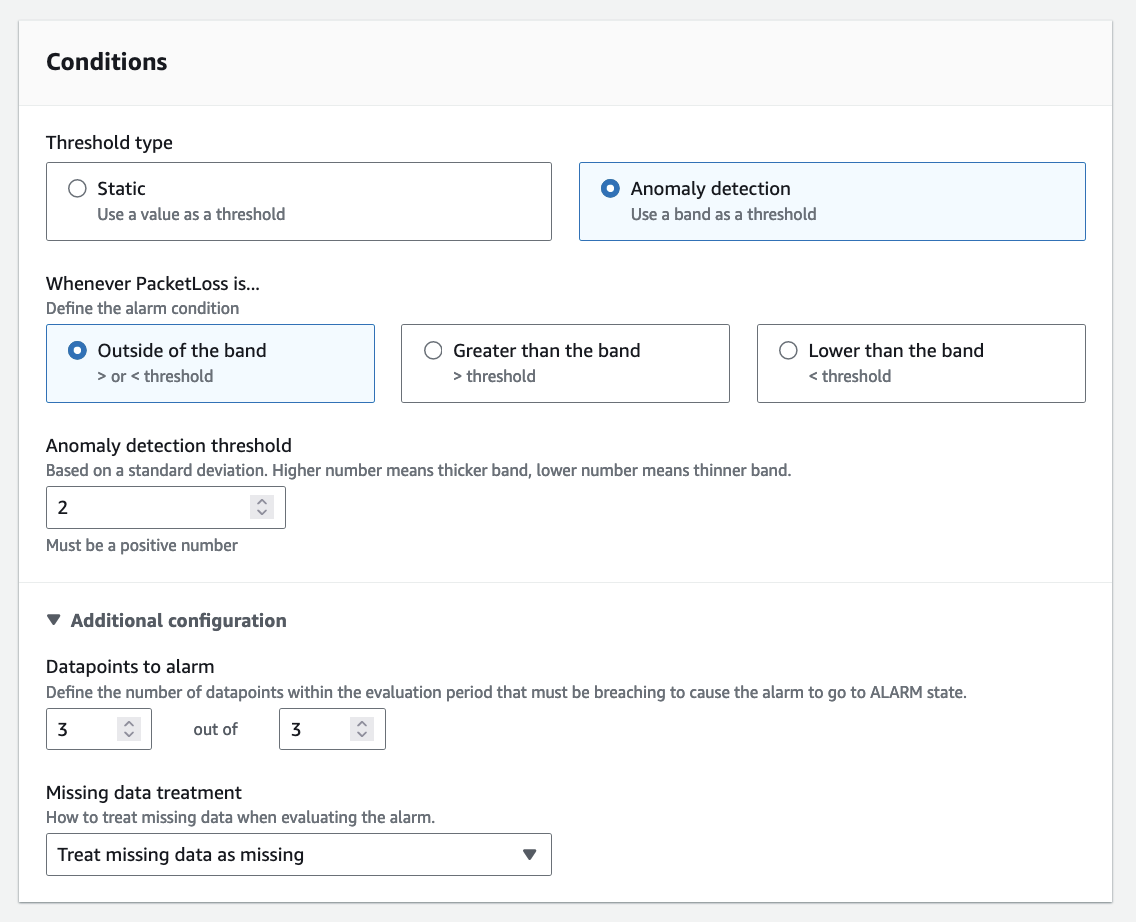Increment the 'out of' evaluation value up arrow

click(362, 724)
